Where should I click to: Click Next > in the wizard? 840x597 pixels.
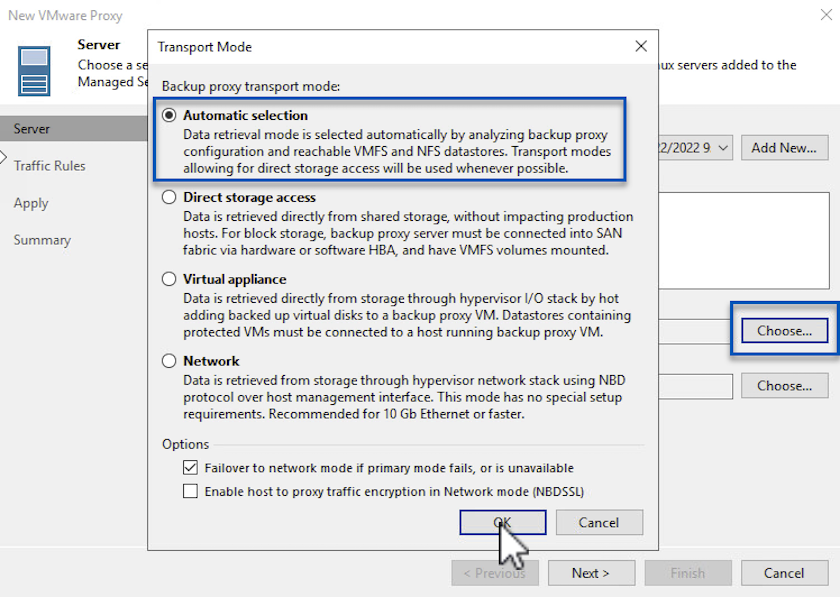coord(591,573)
